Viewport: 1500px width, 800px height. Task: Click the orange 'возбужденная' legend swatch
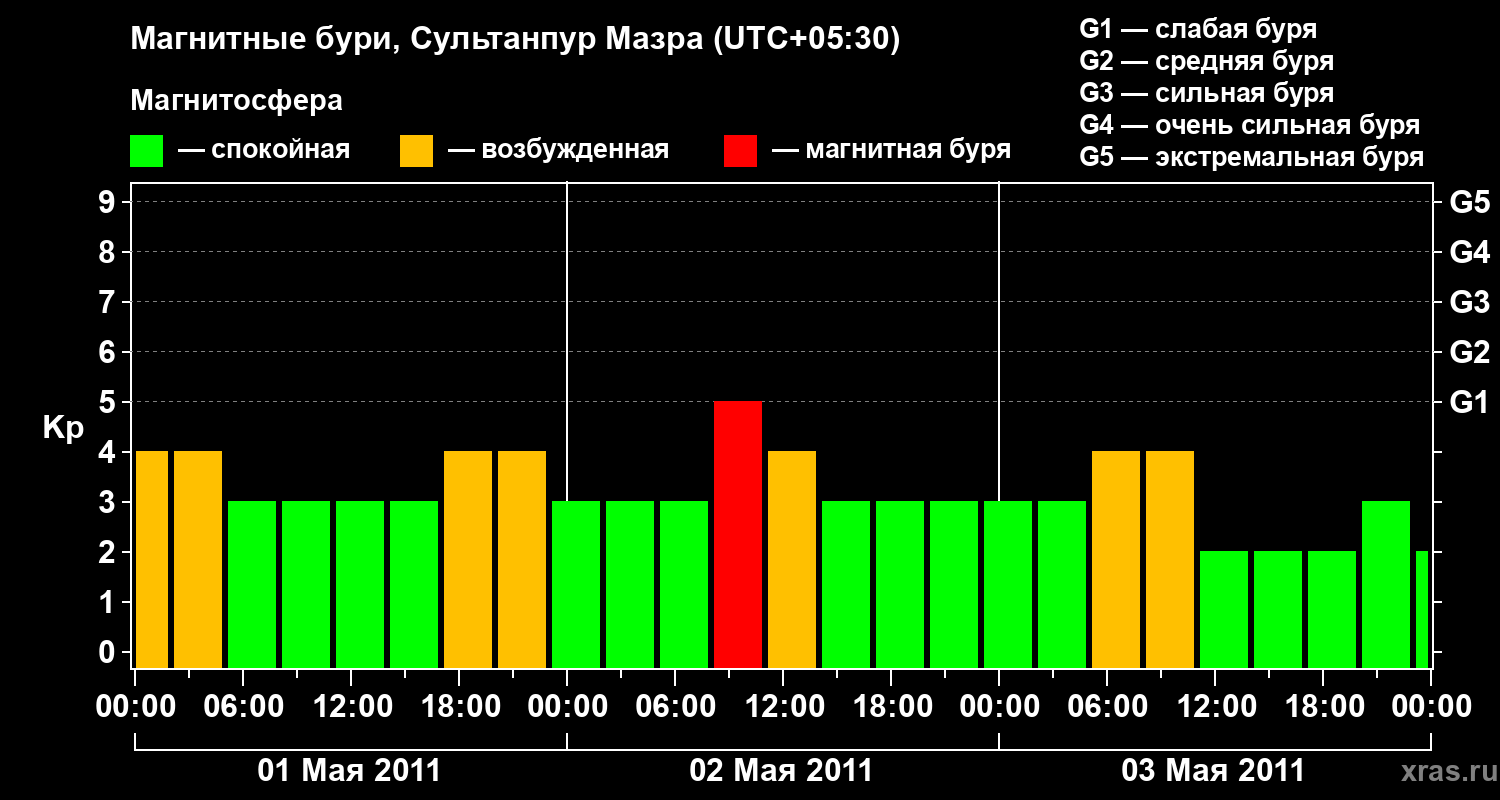[x=417, y=150]
